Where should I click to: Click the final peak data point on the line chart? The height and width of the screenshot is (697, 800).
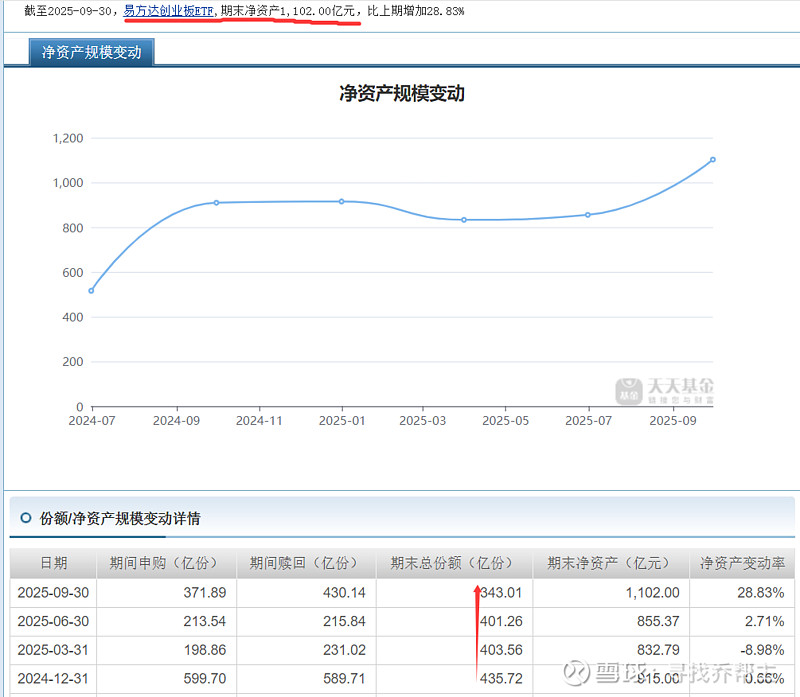[712, 159]
